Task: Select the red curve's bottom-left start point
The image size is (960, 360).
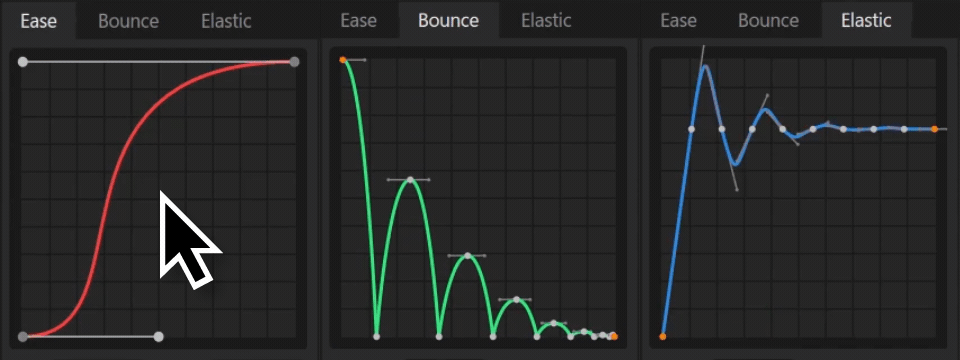Action: (23, 336)
